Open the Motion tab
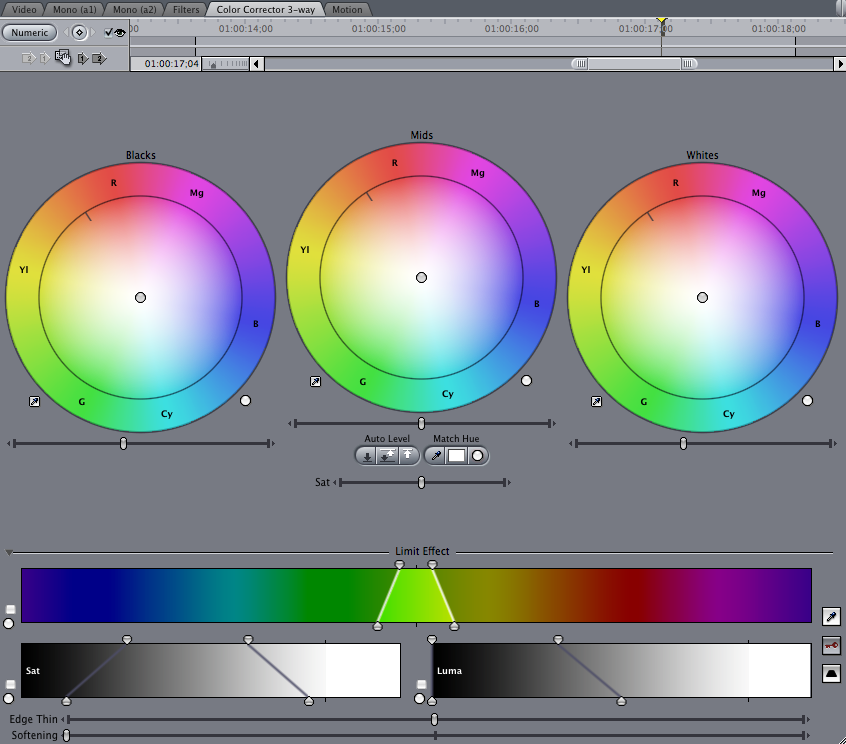The image size is (846, 744). coord(347,9)
